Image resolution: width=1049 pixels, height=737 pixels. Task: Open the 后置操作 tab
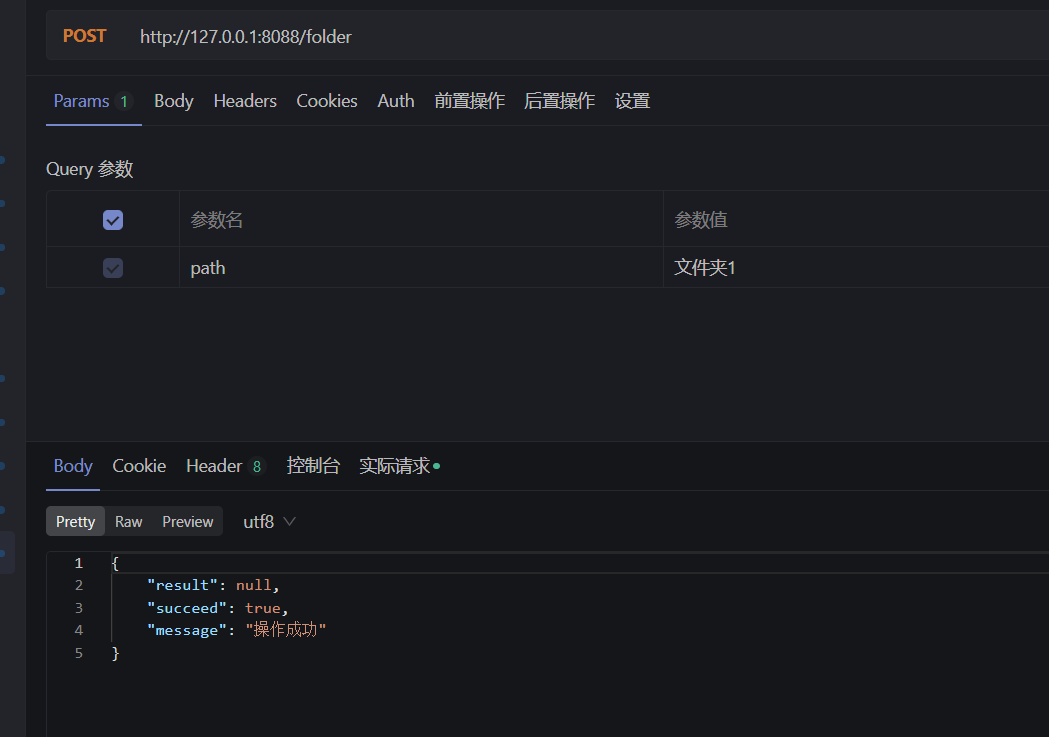point(559,100)
